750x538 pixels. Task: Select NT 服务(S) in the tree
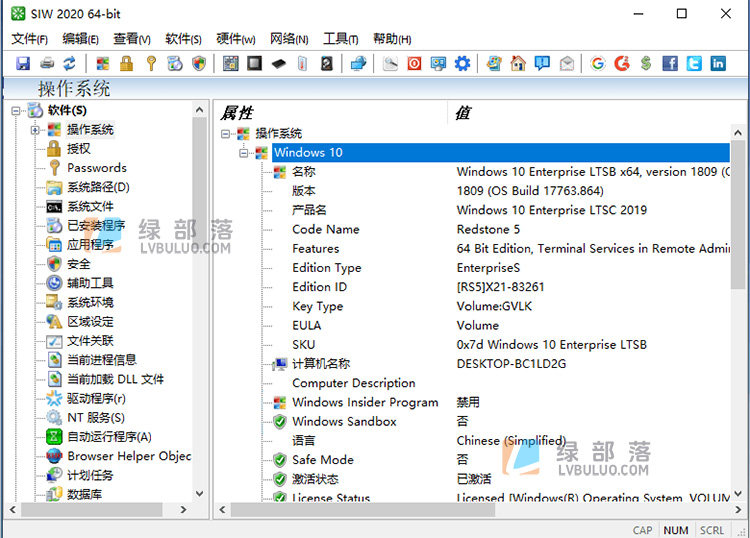point(96,417)
